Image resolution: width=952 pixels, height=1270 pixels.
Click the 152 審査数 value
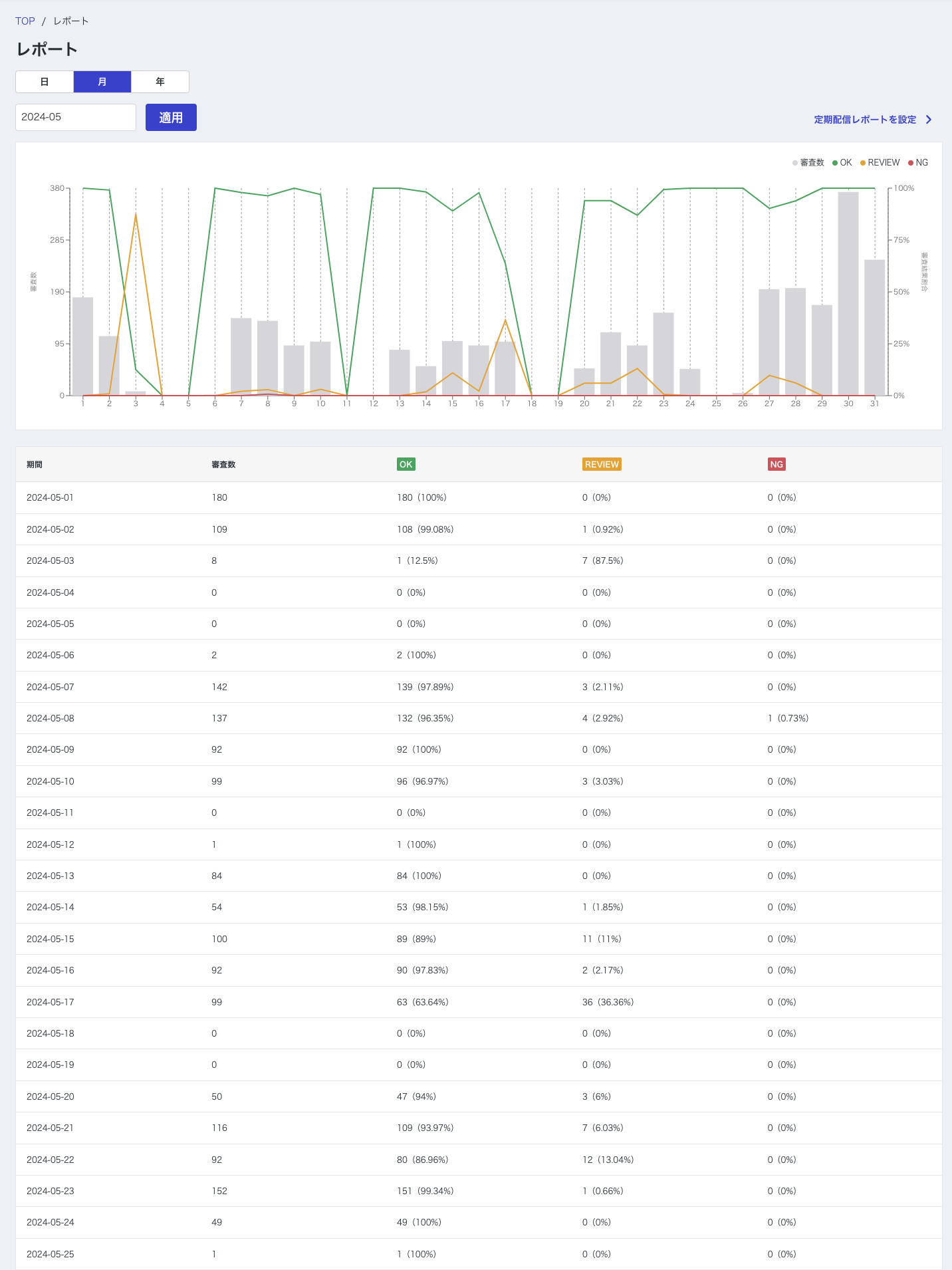[219, 1191]
